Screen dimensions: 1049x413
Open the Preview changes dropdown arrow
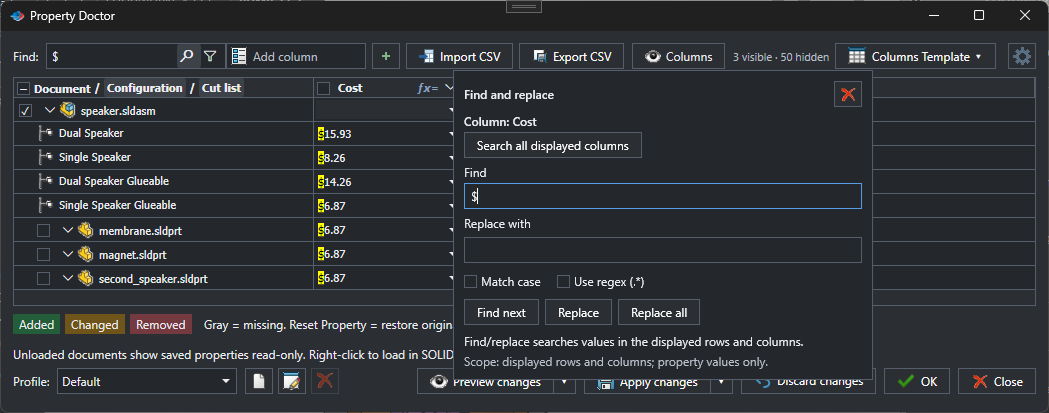pos(564,382)
